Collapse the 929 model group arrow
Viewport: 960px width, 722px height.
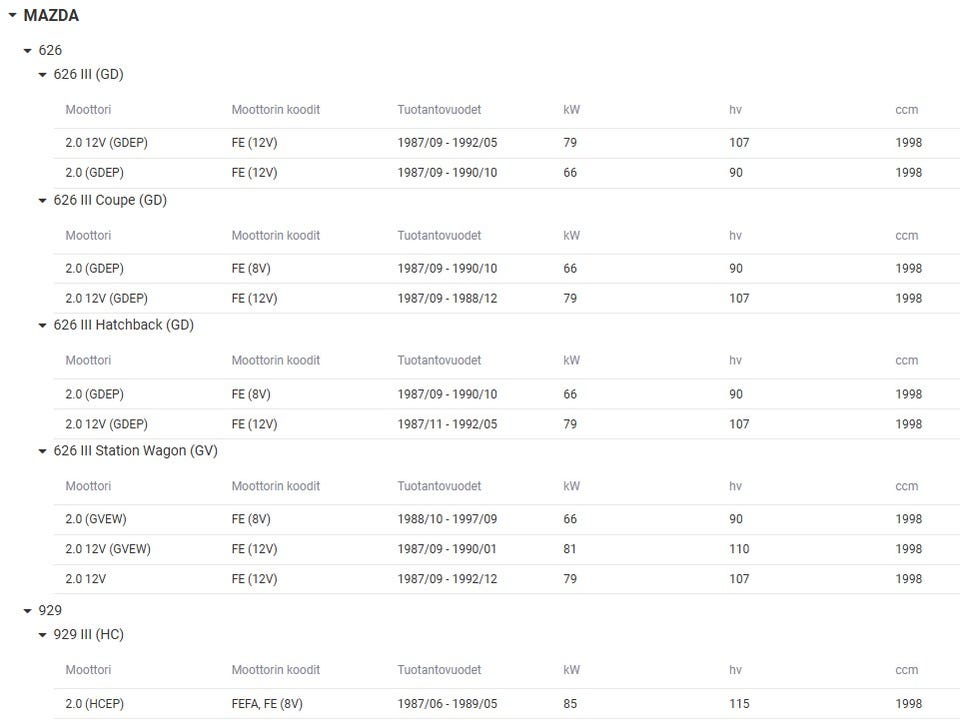28,611
